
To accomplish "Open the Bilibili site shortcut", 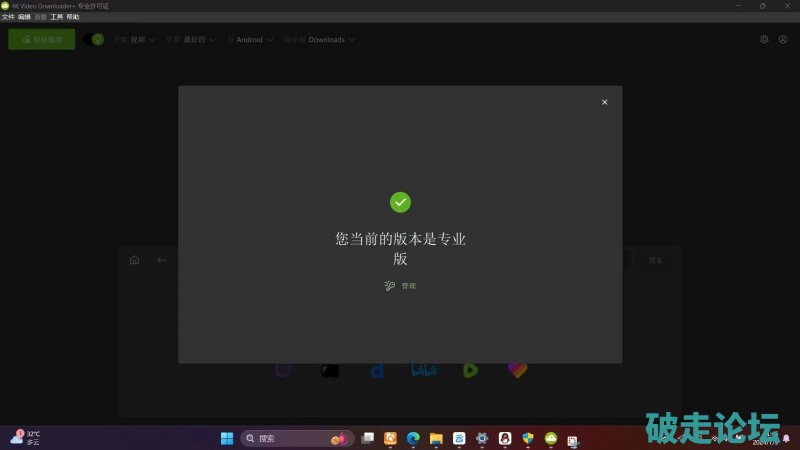I will click(424, 370).
